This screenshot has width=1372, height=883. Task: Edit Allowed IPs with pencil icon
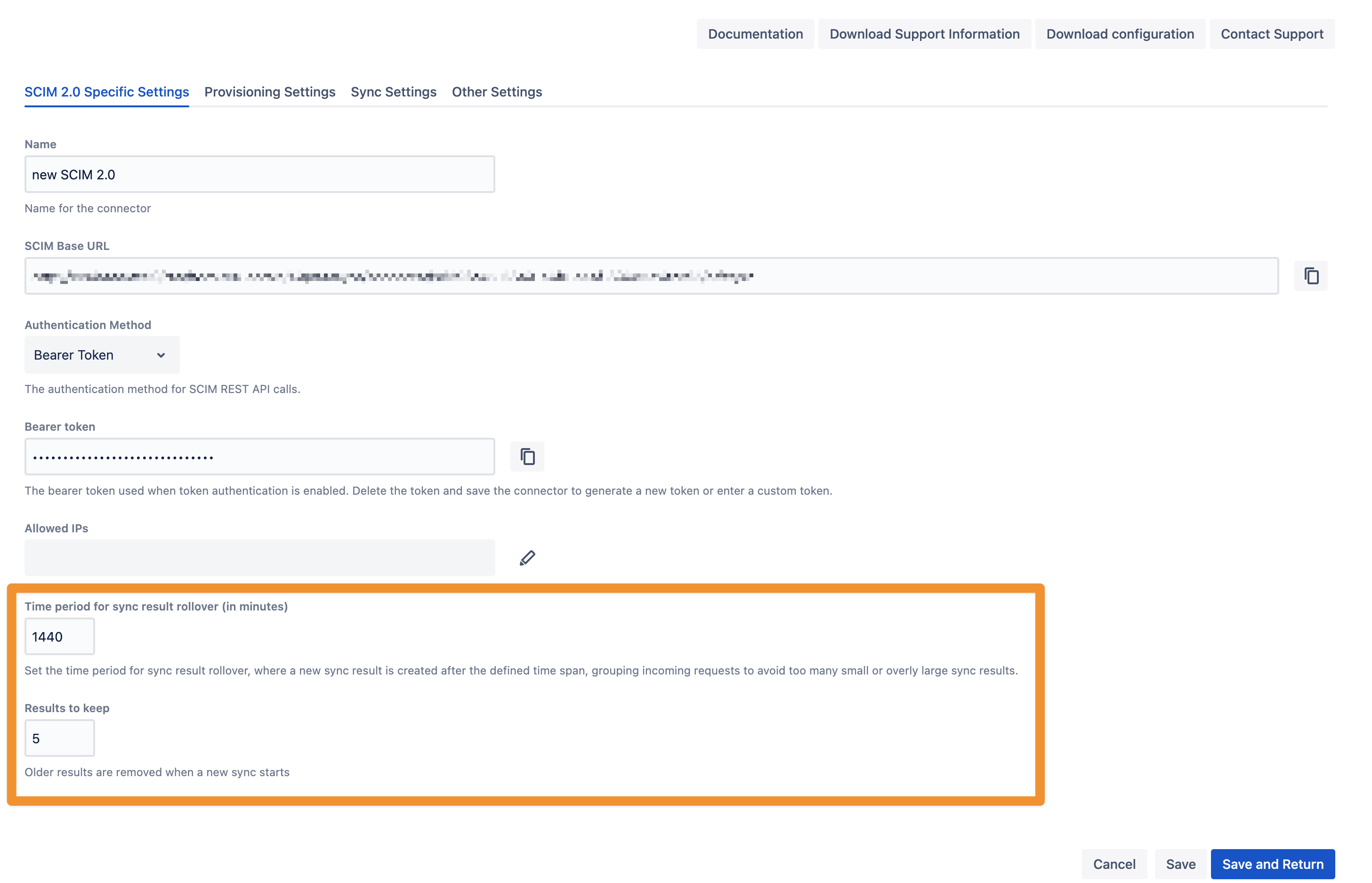click(526, 557)
